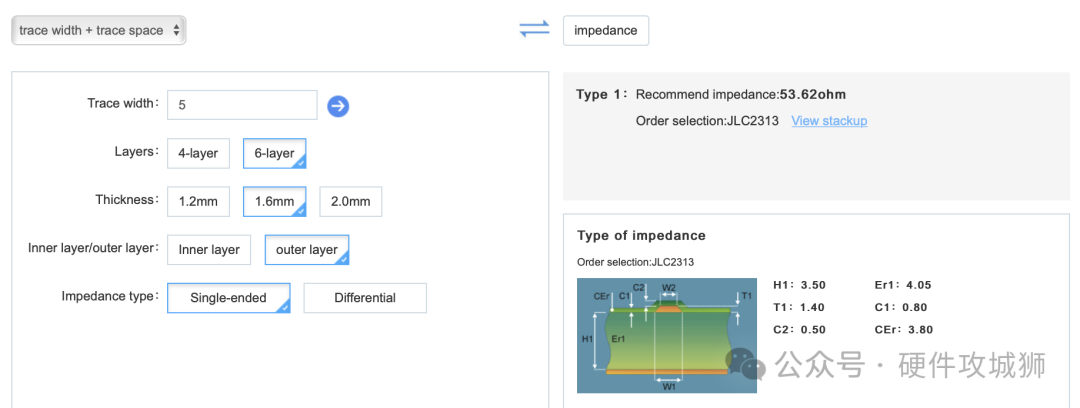Viewport: 1080px width, 408px height.
Task: Choose 2.0mm board thickness
Action: 350,201
